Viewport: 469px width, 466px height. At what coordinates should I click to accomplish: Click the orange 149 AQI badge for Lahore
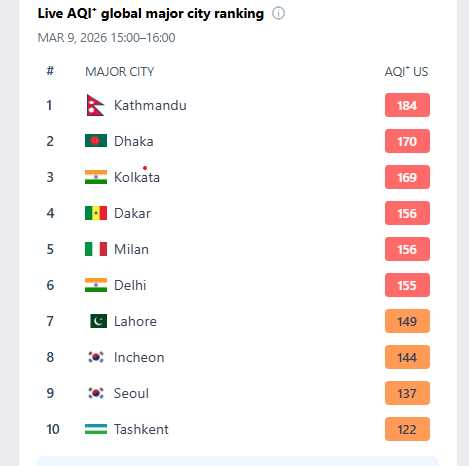click(x=407, y=321)
